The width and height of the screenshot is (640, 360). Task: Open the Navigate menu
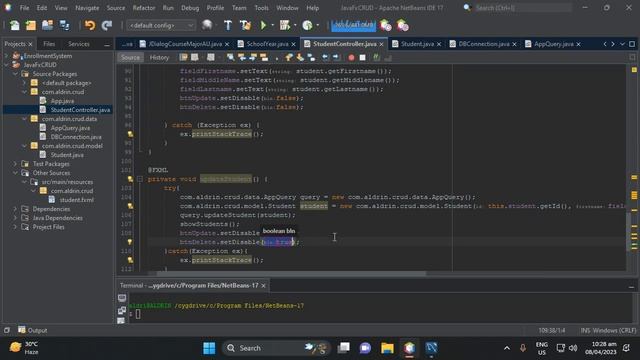click(x=87, y=8)
